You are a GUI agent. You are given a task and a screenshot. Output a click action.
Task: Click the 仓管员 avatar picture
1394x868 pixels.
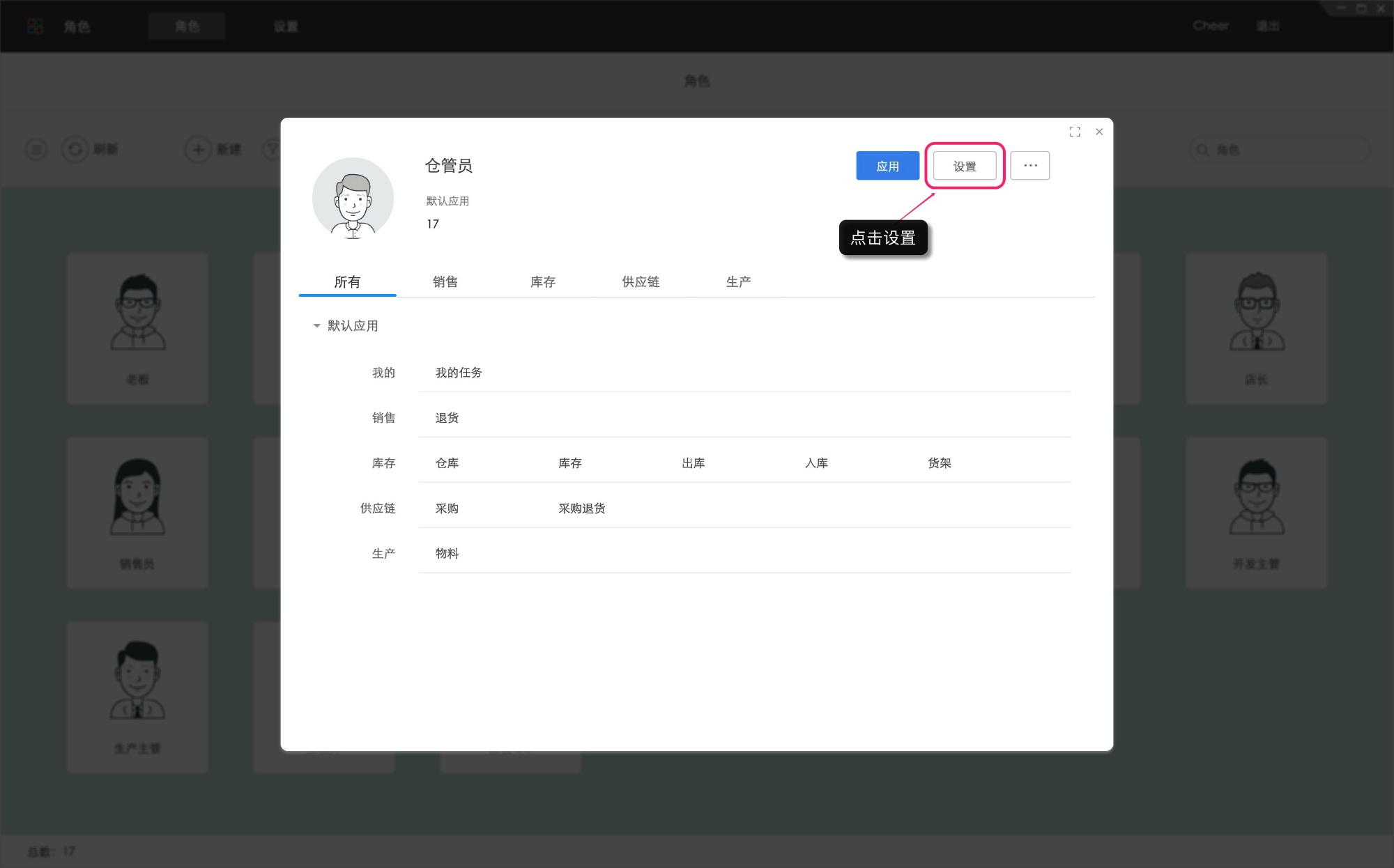click(353, 198)
